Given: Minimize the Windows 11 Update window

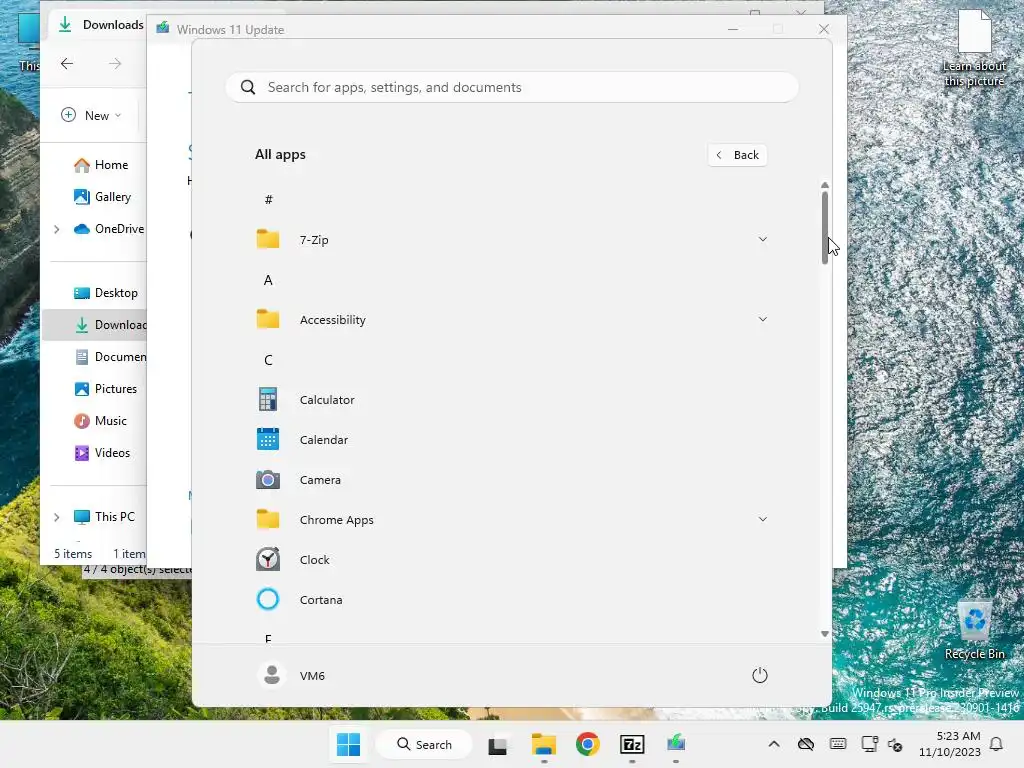Looking at the screenshot, I should tap(733, 29).
